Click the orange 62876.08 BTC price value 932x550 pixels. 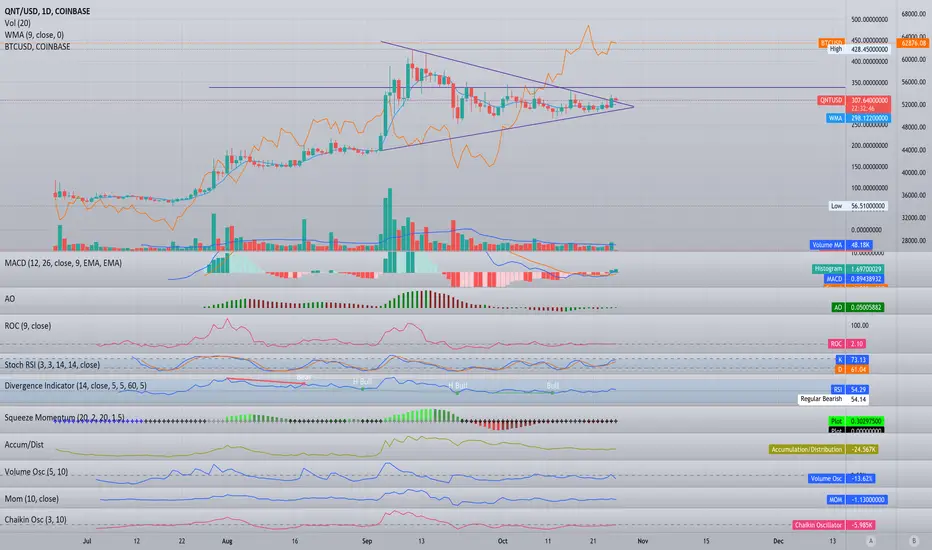pos(914,43)
